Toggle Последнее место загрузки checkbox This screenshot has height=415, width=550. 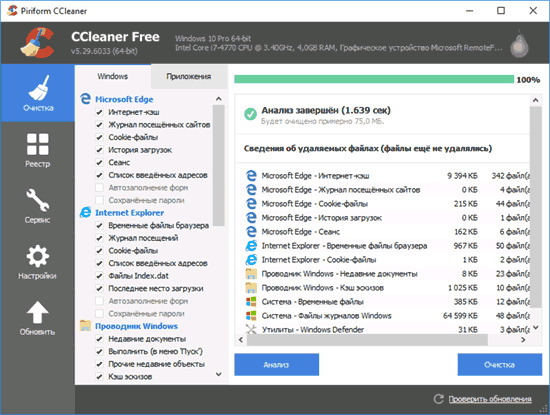tap(99, 289)
